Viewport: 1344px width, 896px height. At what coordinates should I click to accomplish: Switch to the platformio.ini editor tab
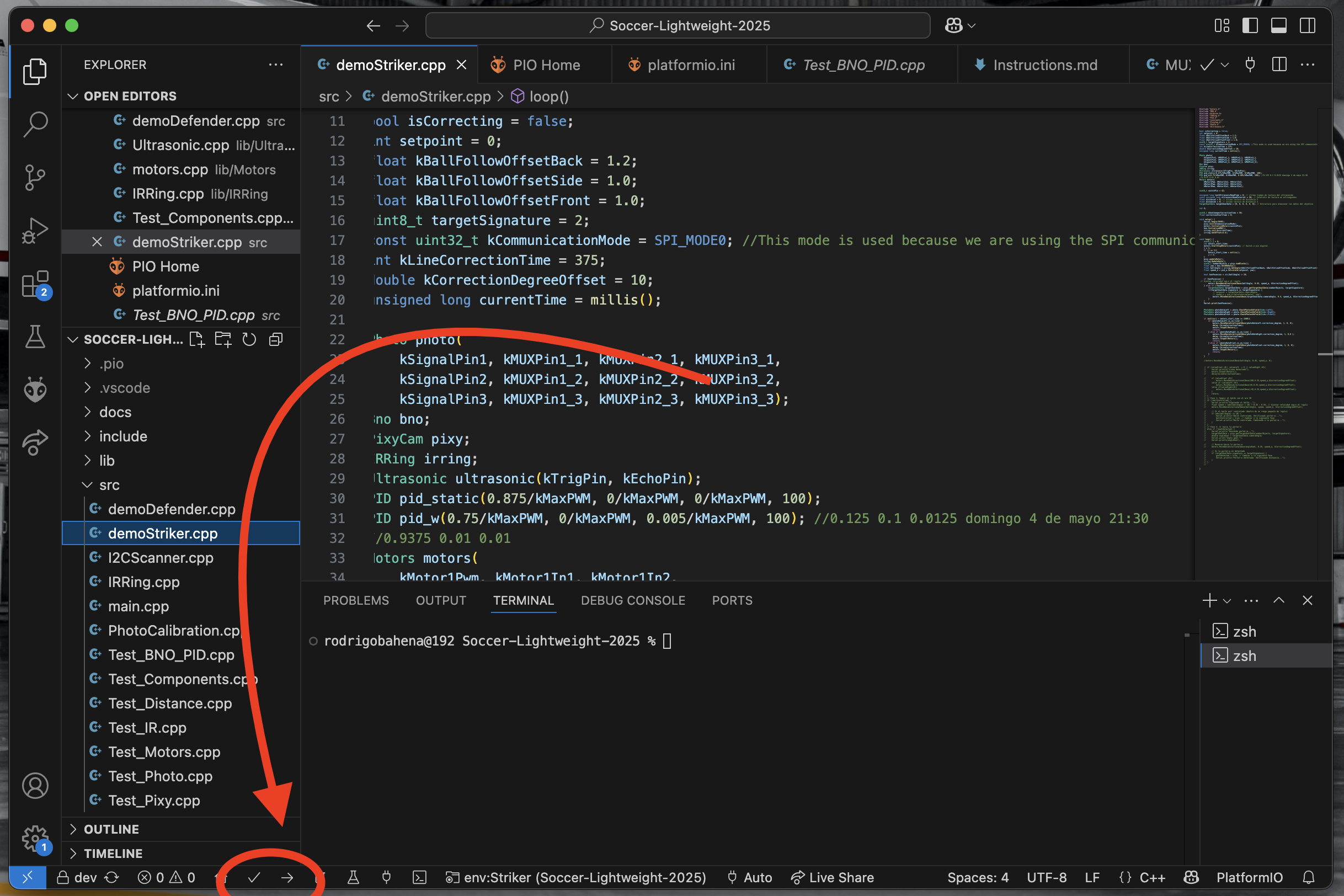click(x=690, y=65)
